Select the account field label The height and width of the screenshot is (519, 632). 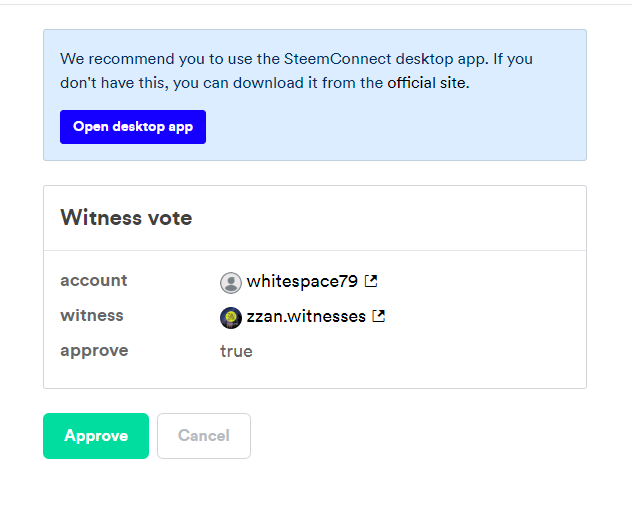click(x=94, y=280)
